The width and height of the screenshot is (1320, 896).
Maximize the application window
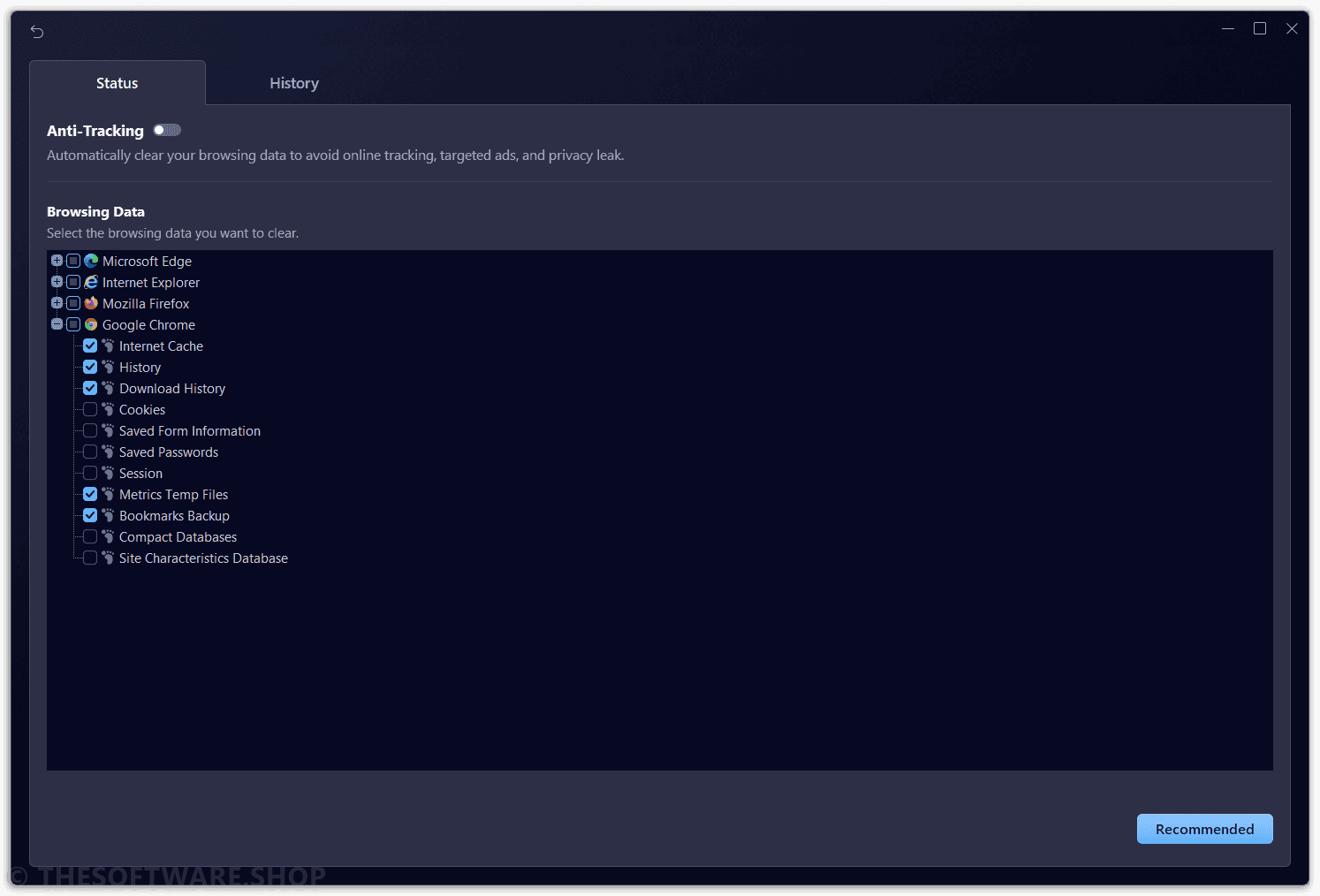click(x=1260, y=28)
